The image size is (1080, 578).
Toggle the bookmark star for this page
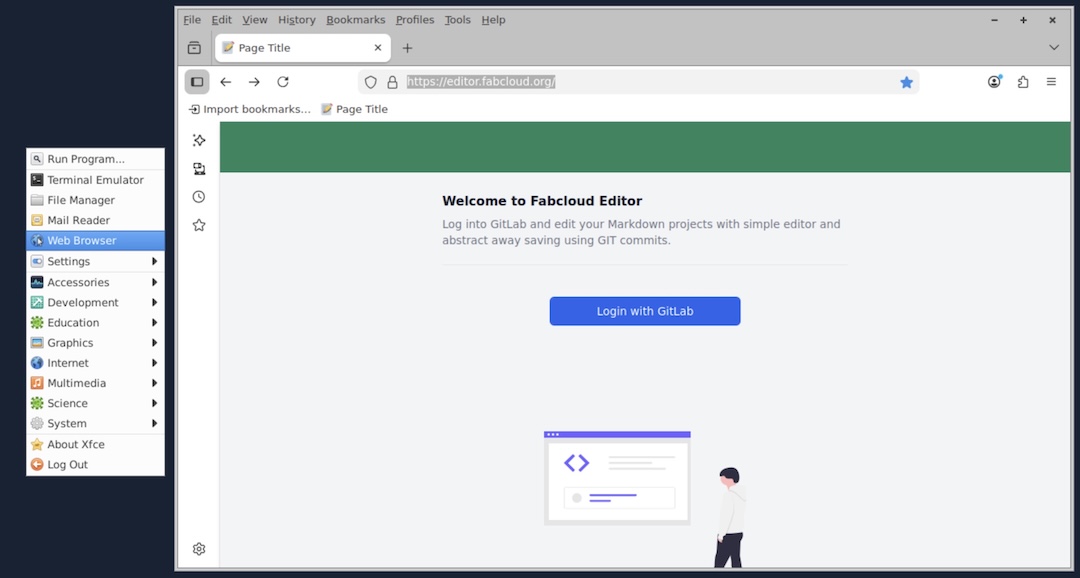click(x=906, y=82)
